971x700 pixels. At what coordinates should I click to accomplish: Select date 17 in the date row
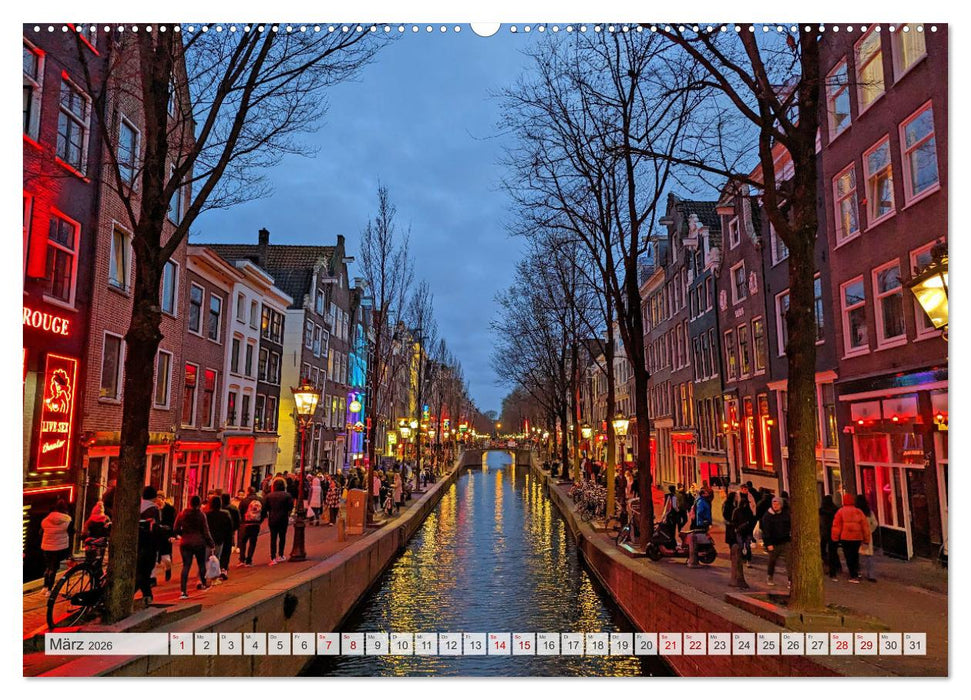click(x=572, y=647)
